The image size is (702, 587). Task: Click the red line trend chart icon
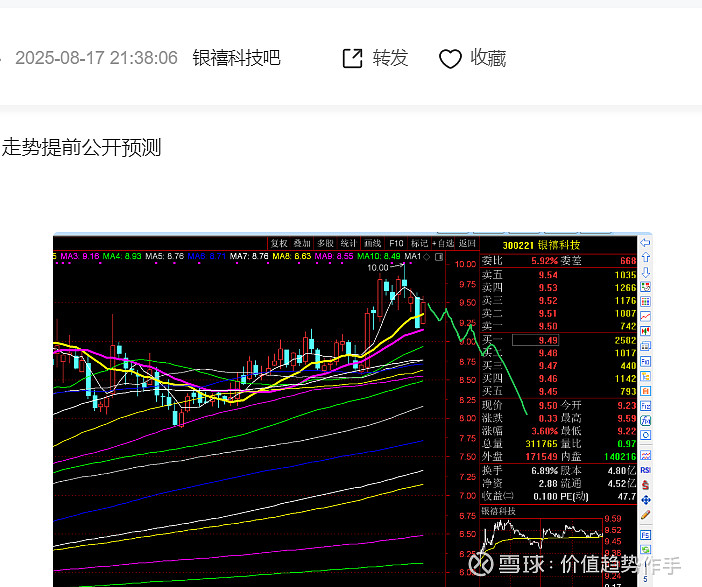point(645,317)
